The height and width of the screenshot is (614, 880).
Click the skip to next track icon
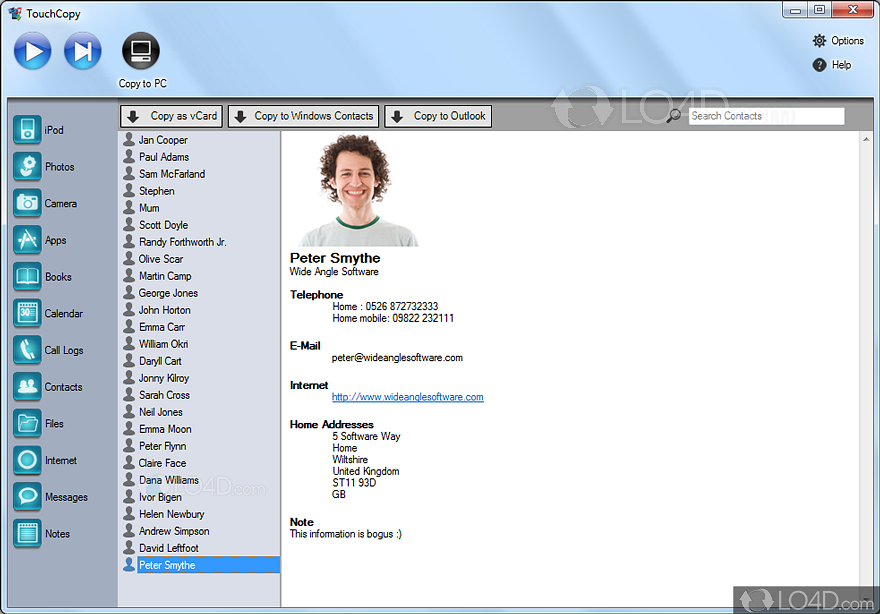pyautogui.click(x=83, y=51)
